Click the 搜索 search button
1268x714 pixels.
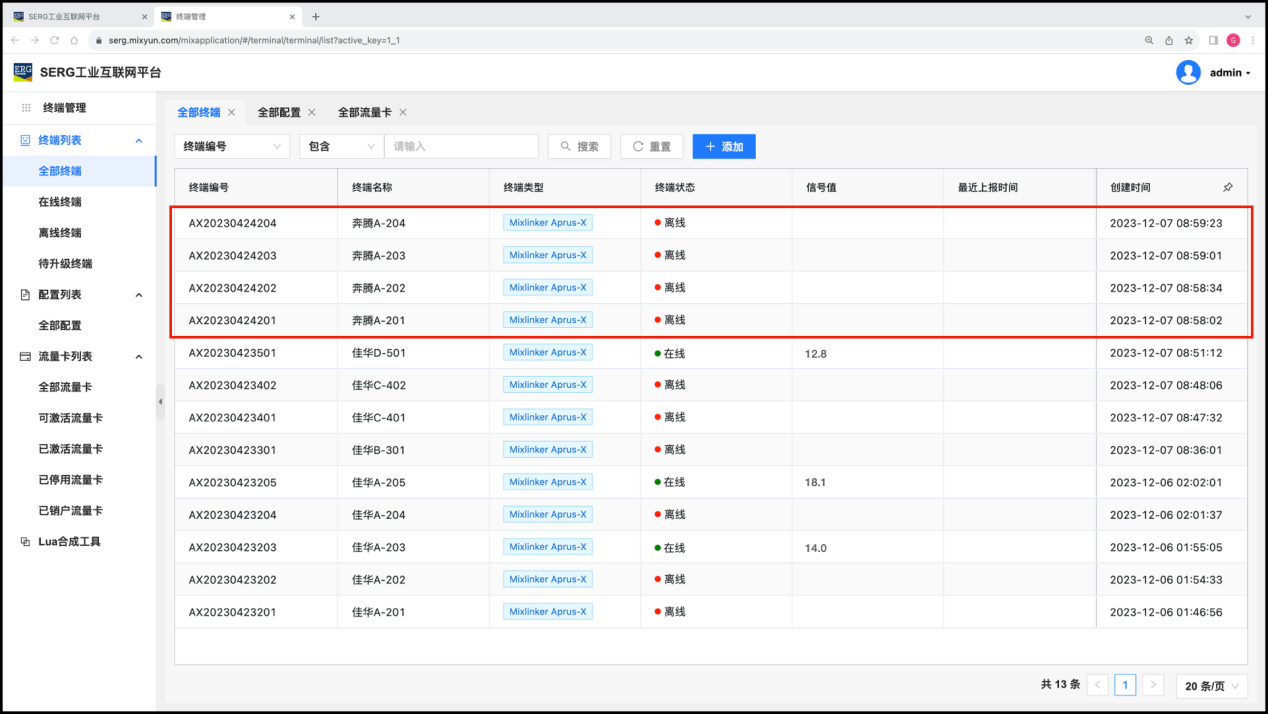click(x=579, y=146)
